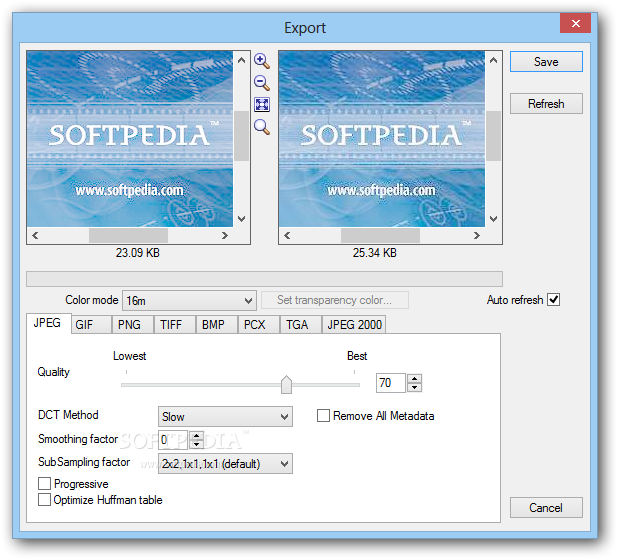Switch to the PNG tab
The width and height of the screenshot is (618, 559).
click(x=133, y=324)
